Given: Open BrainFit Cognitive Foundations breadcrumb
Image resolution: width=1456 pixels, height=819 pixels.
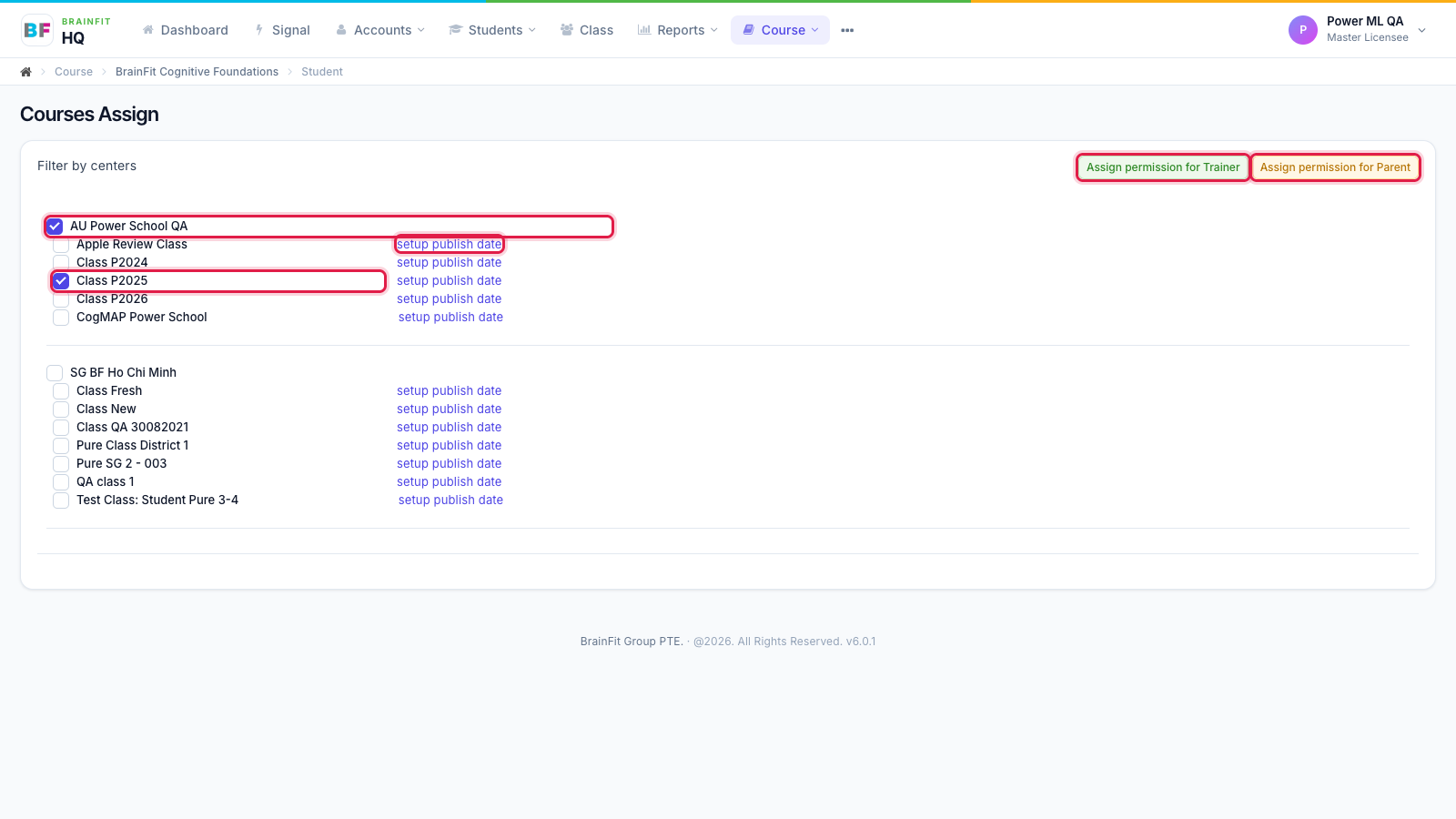Looking at the screenshot, I should tap(197, 72).
